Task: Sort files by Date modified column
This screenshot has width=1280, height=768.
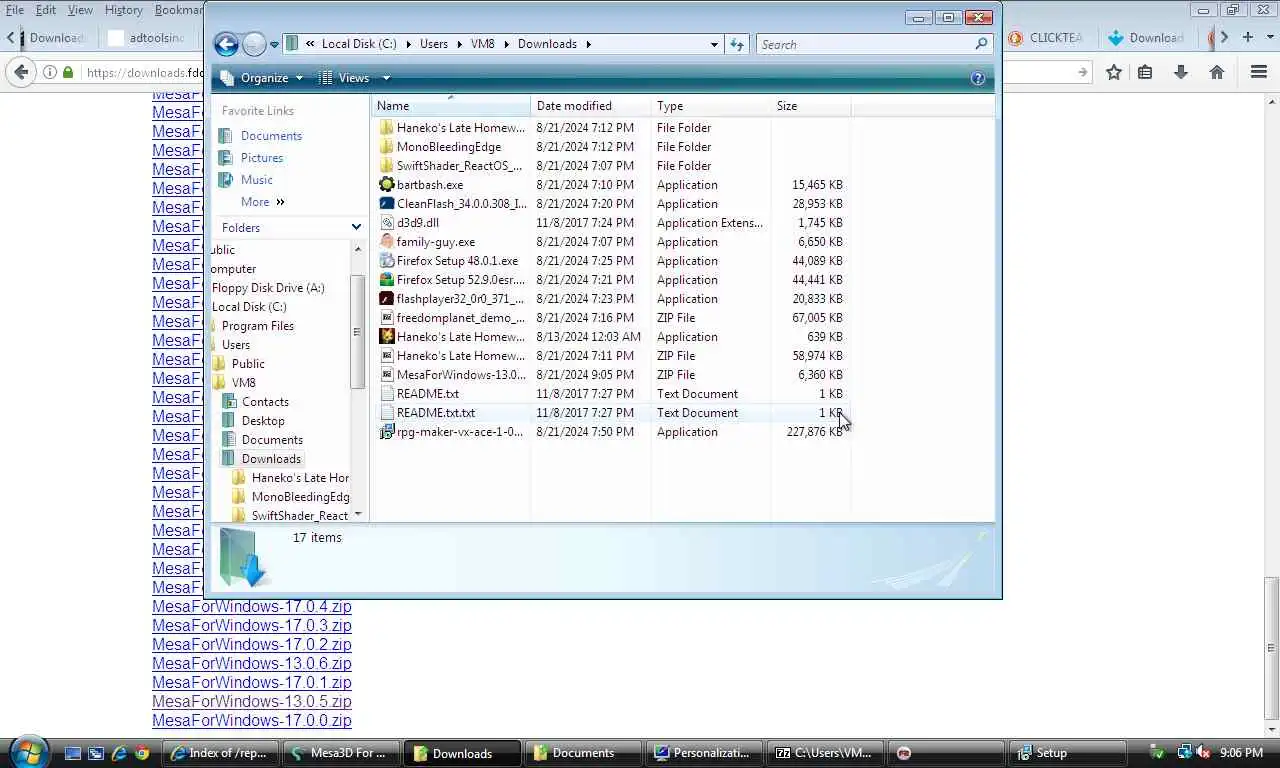Action: click(x=590, y=106)
